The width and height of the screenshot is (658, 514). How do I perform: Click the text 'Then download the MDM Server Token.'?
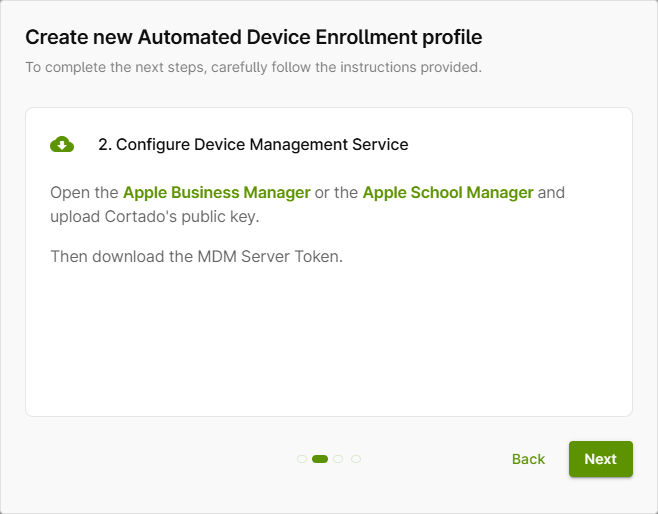pos(196,256)
